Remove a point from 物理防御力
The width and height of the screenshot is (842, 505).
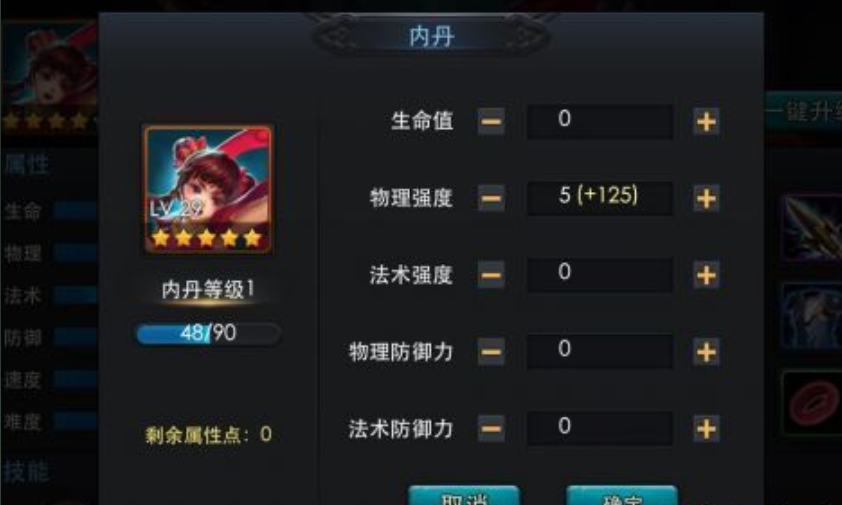coord(491,352)
